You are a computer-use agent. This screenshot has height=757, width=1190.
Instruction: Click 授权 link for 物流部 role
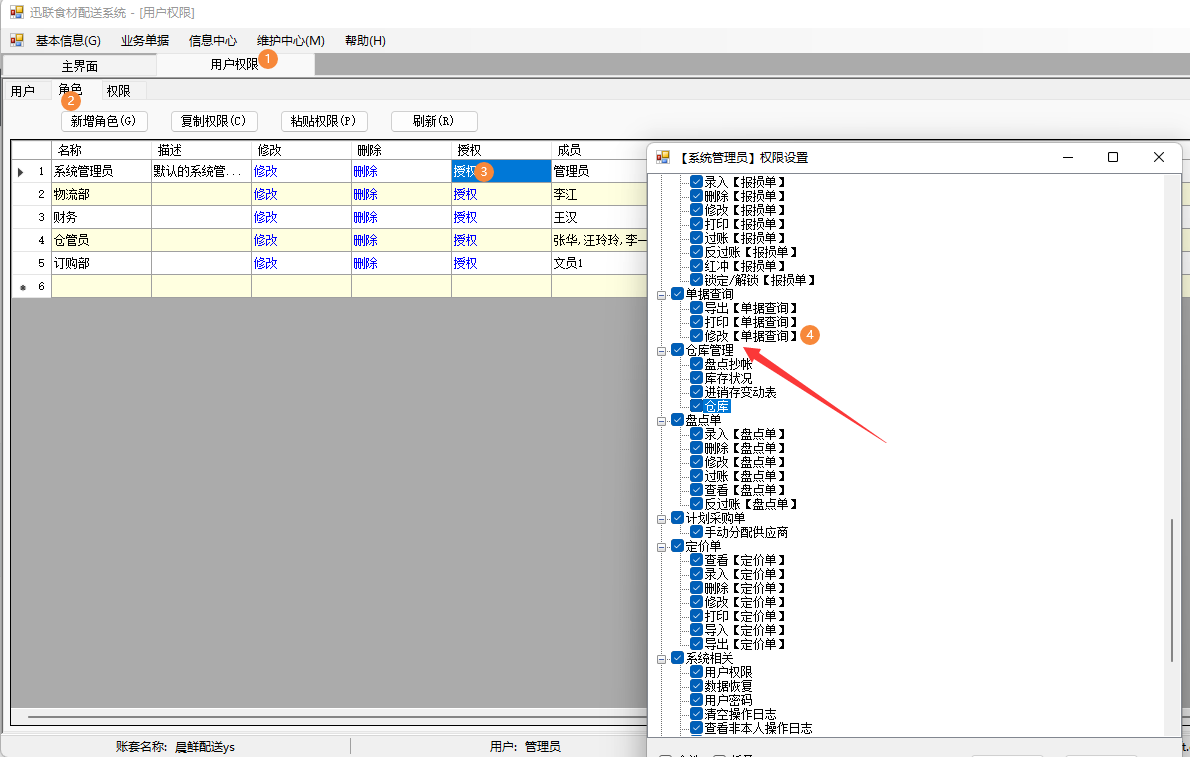click(465, 194)
